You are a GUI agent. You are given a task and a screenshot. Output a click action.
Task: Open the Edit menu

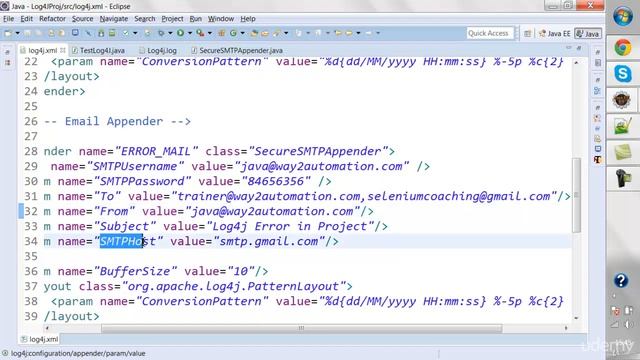point(27,19)
